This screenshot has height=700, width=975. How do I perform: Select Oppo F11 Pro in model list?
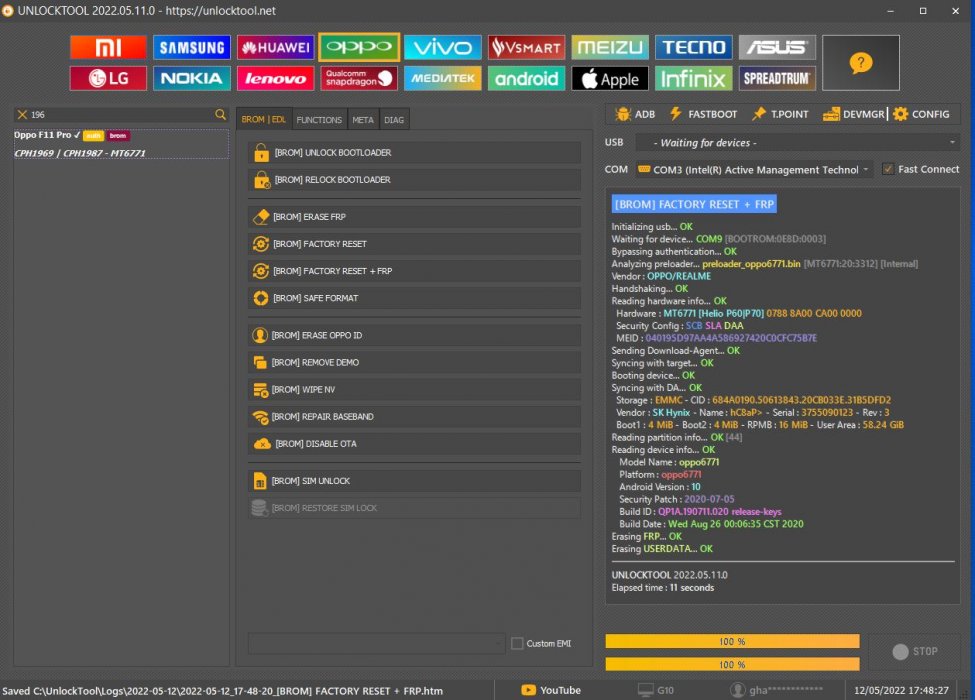click(x=121, y=144)
